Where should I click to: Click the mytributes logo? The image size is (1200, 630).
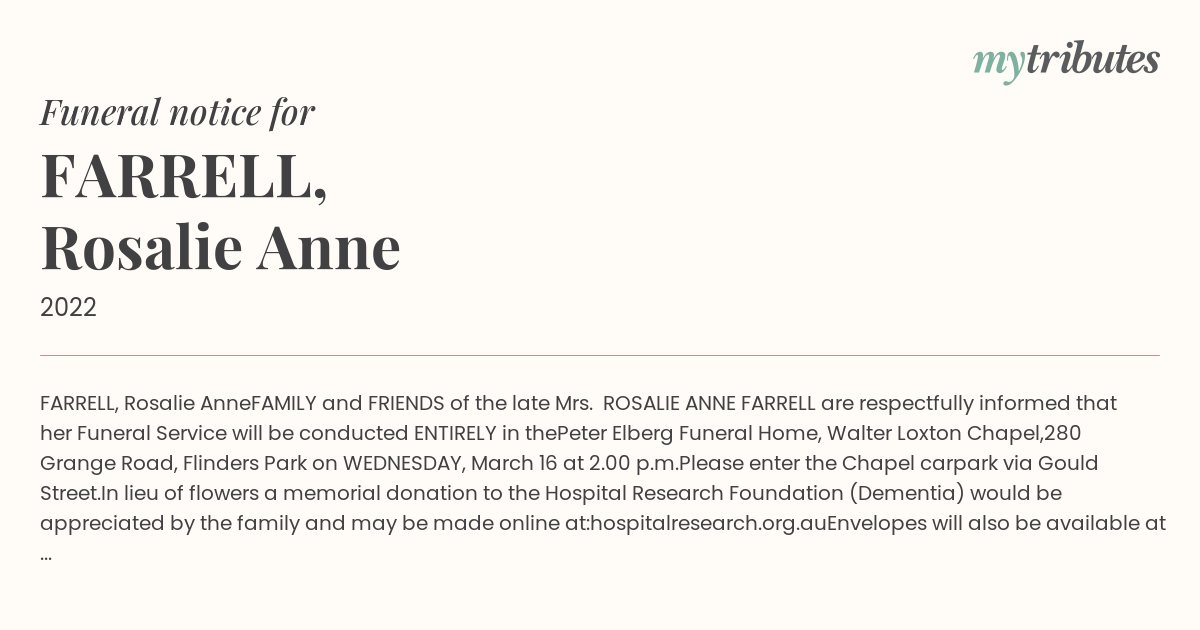[x=1066, y=60]
